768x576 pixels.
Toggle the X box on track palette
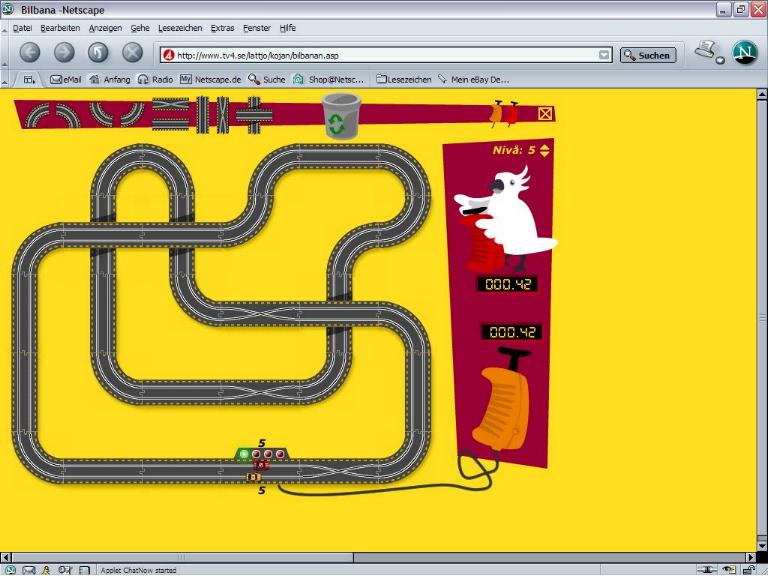[545, 114]
